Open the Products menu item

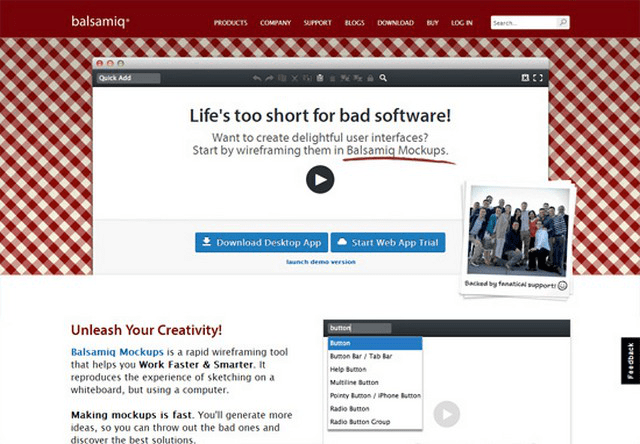(231, 22)
